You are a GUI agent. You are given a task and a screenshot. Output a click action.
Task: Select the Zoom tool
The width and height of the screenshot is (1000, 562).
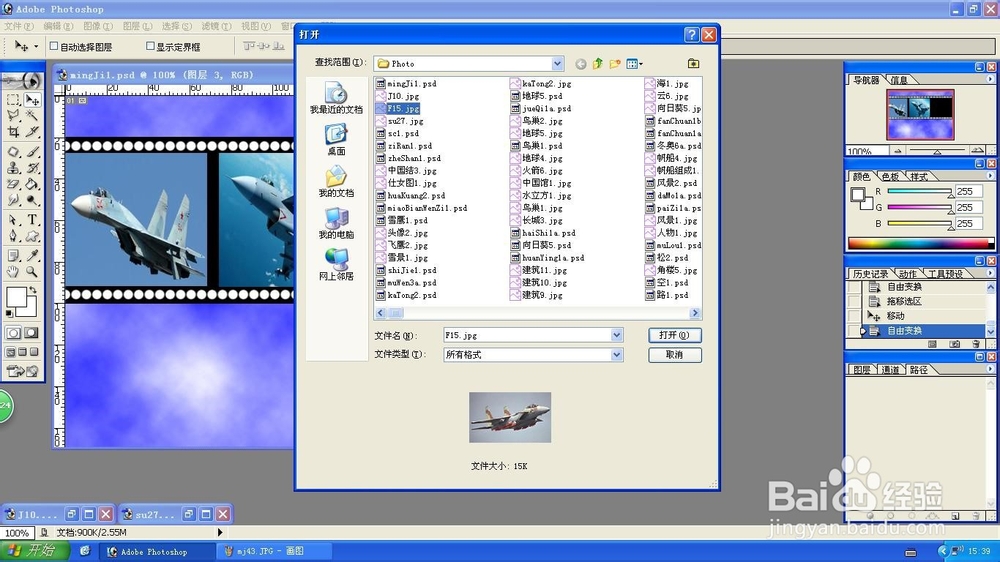[32, 272]
